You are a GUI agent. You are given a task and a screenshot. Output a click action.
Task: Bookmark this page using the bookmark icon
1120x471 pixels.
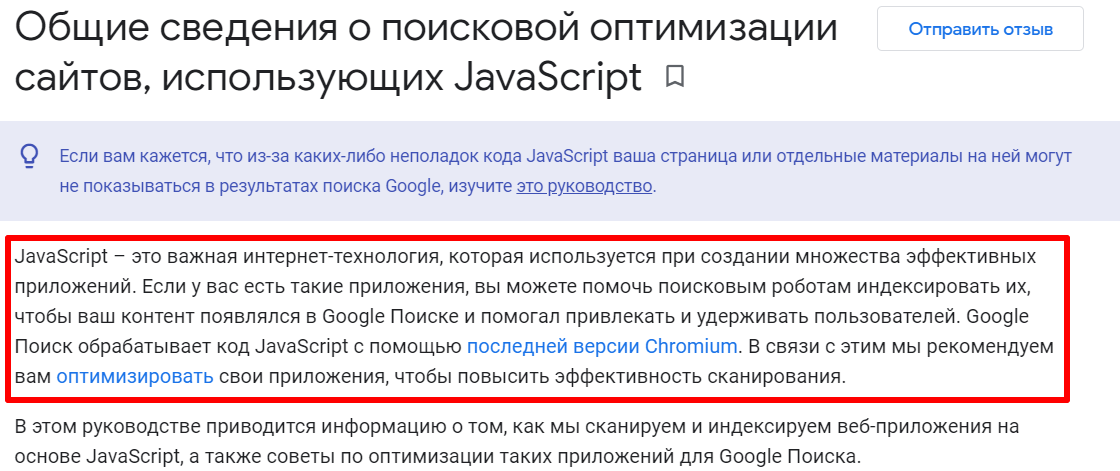click(x=675, y=77)
